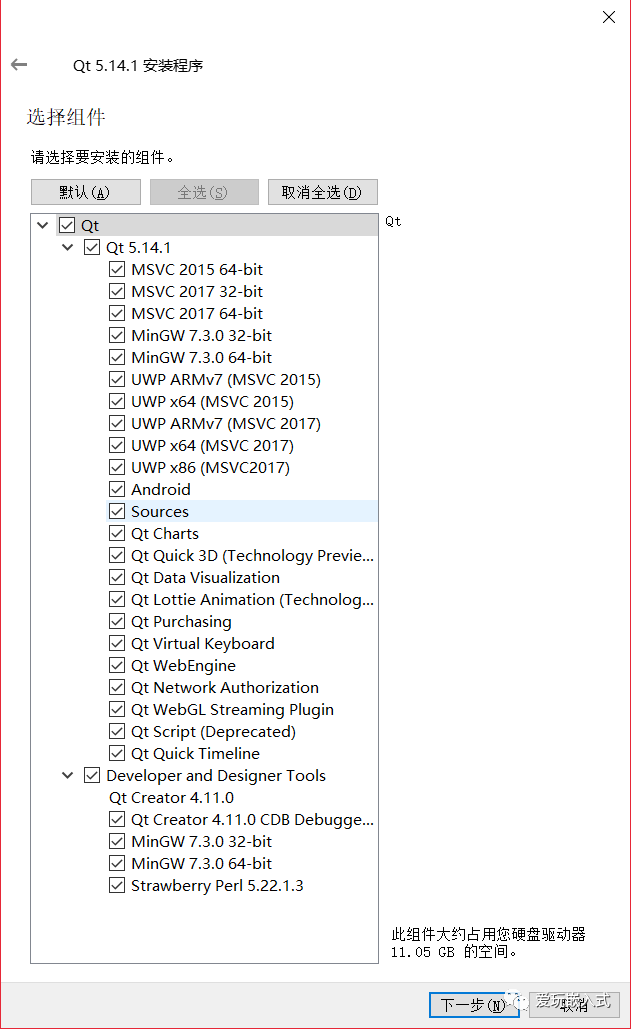631x1029 pixels.
Task: Uncheck MinGW 7.3.0 64-bit under Qt 5.14.1
Action: tap(118, 358)
